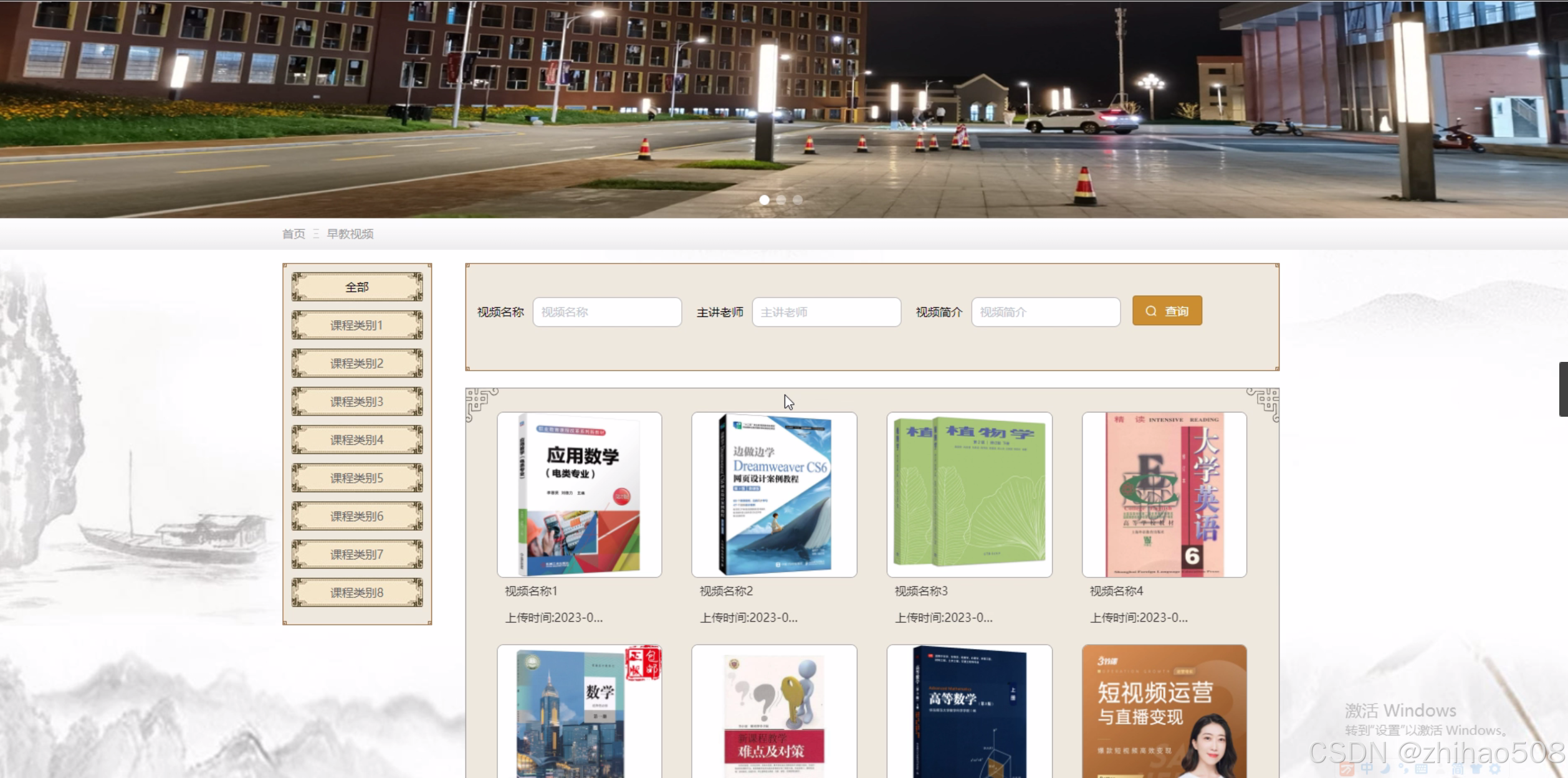Image resolution: width=1568 pixels, height=778 pixels.
Task: Go to 首页 breadcrumb link
Action: tap(294, 234)
